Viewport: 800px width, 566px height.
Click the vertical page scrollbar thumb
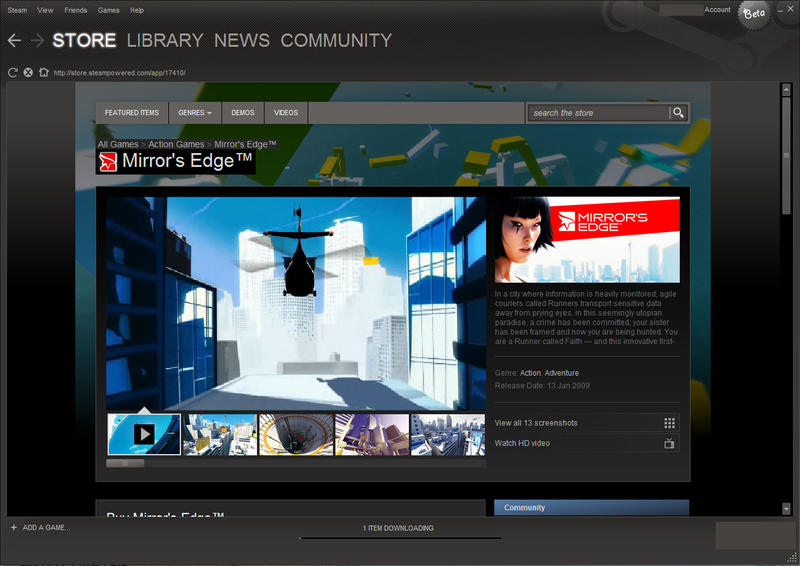point(786,156)
